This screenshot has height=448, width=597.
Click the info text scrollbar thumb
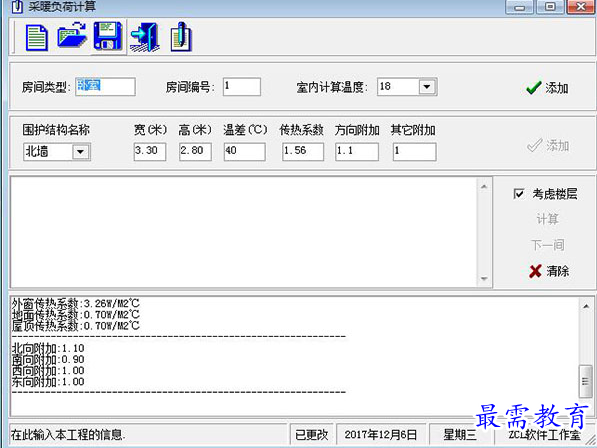(x=586, y=381)
